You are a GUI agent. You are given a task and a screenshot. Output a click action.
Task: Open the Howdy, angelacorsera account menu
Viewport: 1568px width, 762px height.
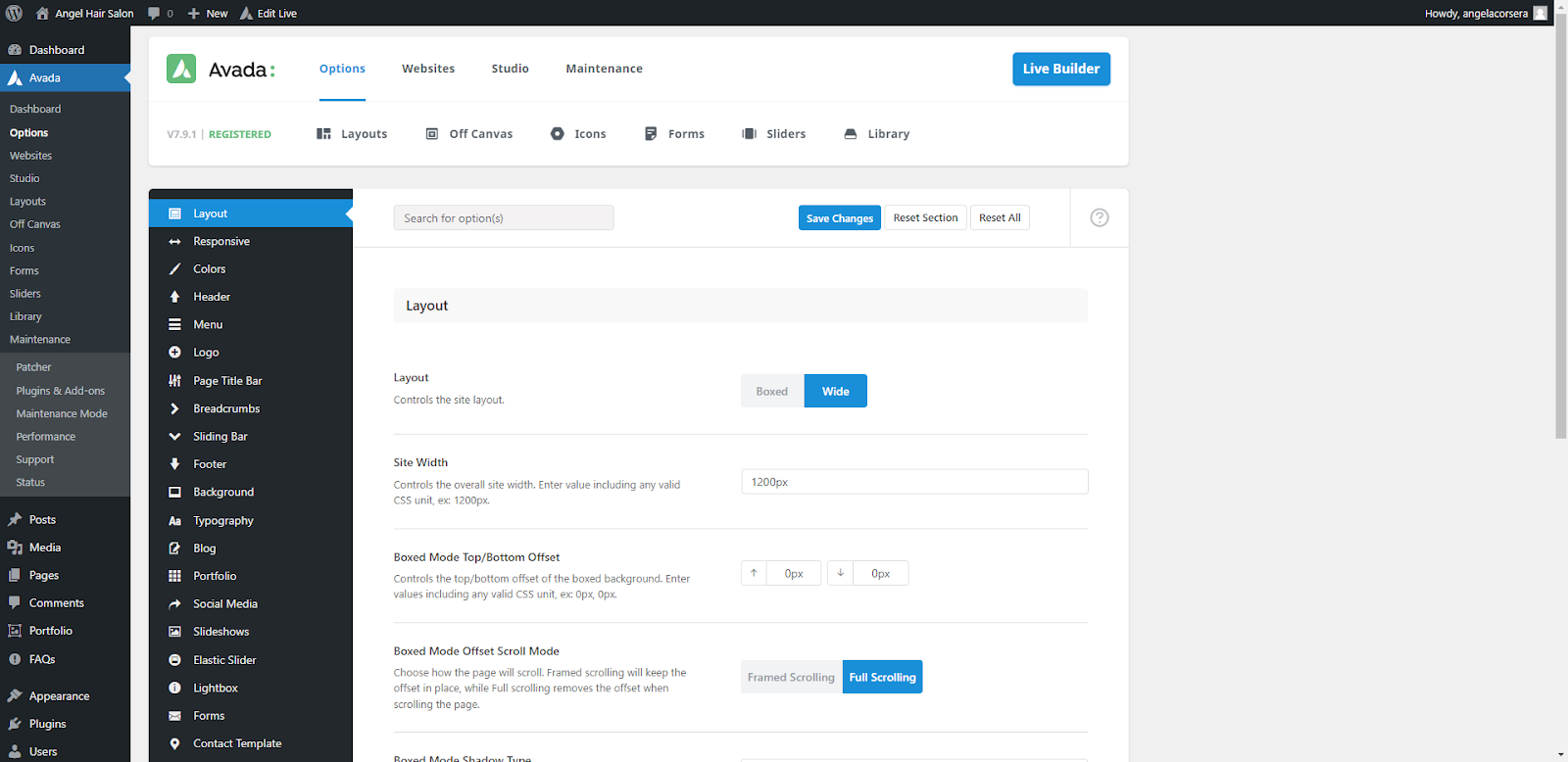(1486, 14)
